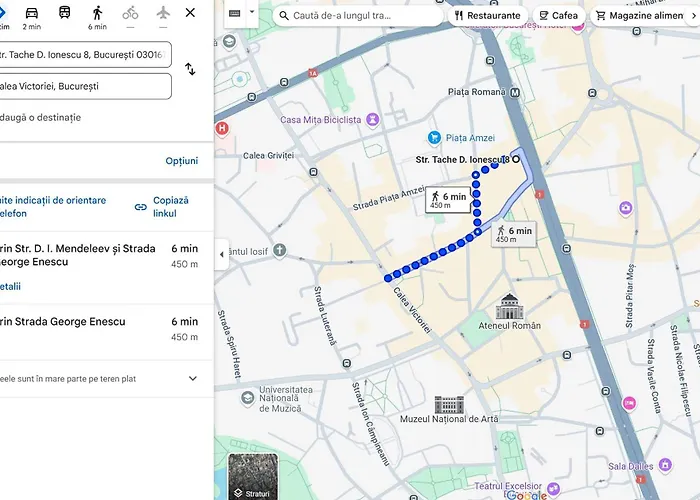Open input tools keyboard dropdown arrow
700x500 pixels.
(x=251, y=14)
